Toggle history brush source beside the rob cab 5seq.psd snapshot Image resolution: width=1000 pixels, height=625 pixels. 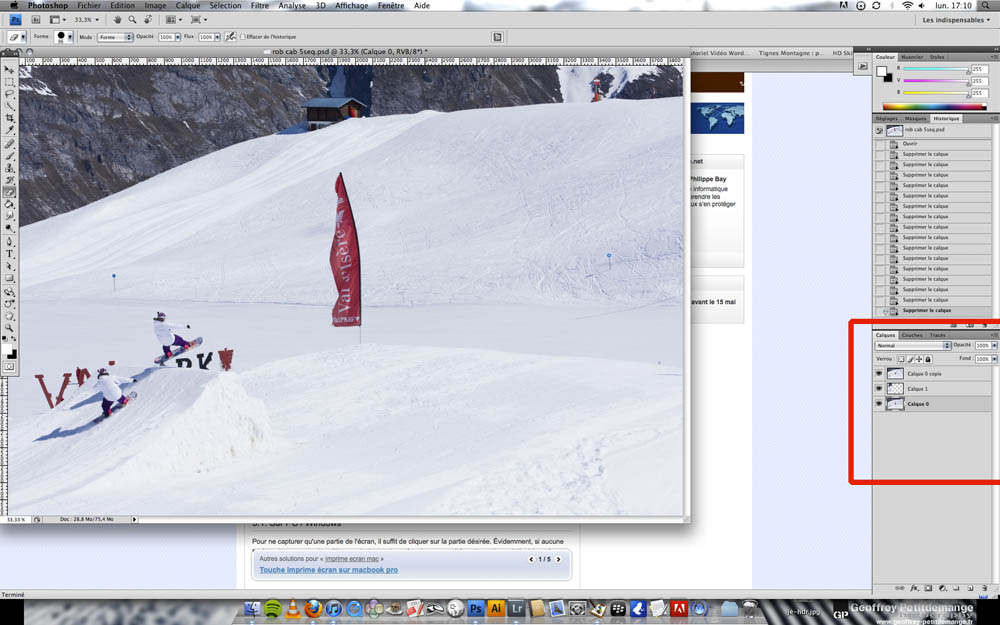pos(879,130)
